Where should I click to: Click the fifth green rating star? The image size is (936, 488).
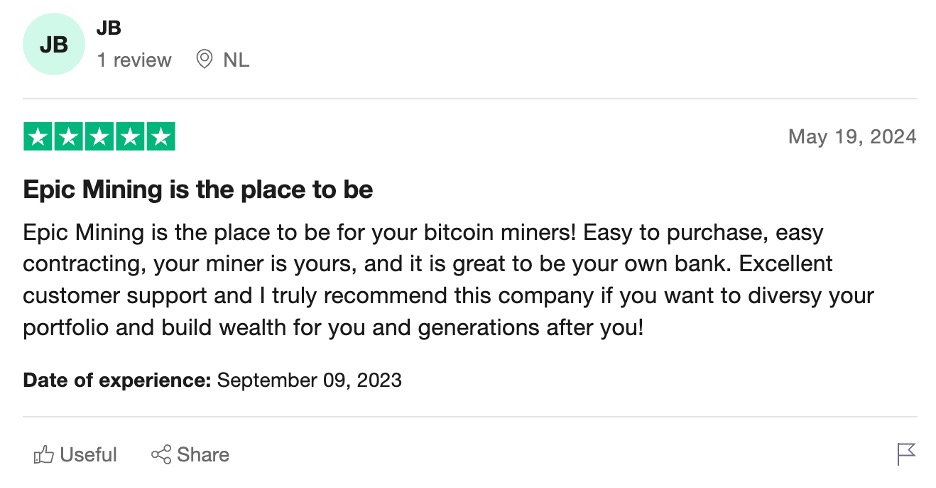(x=160, y=137)
